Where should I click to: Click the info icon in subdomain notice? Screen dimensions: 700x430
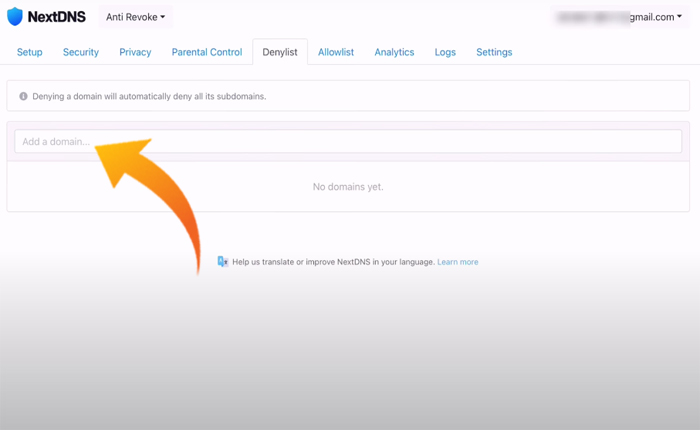click(24, 97)
